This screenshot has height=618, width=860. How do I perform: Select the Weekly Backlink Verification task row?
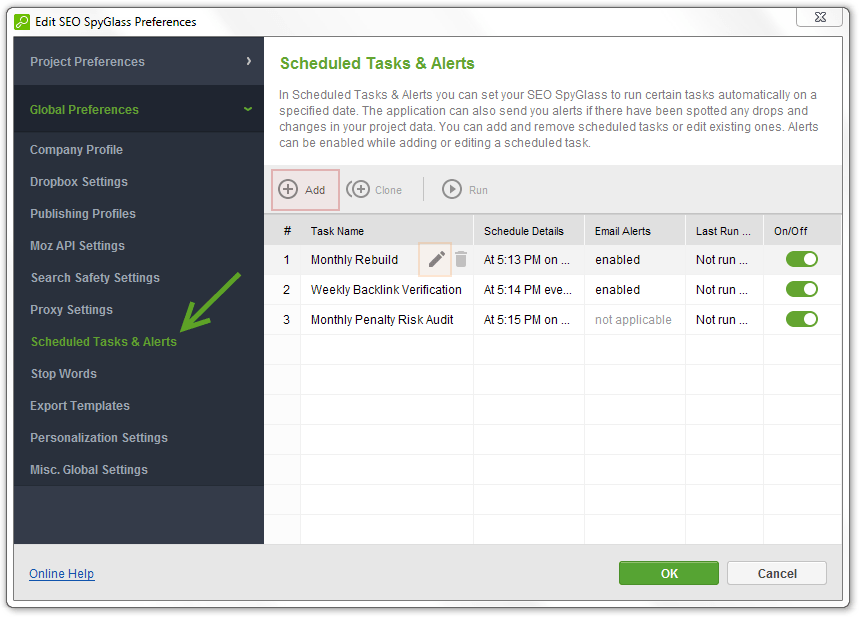(x=386, y=290)
